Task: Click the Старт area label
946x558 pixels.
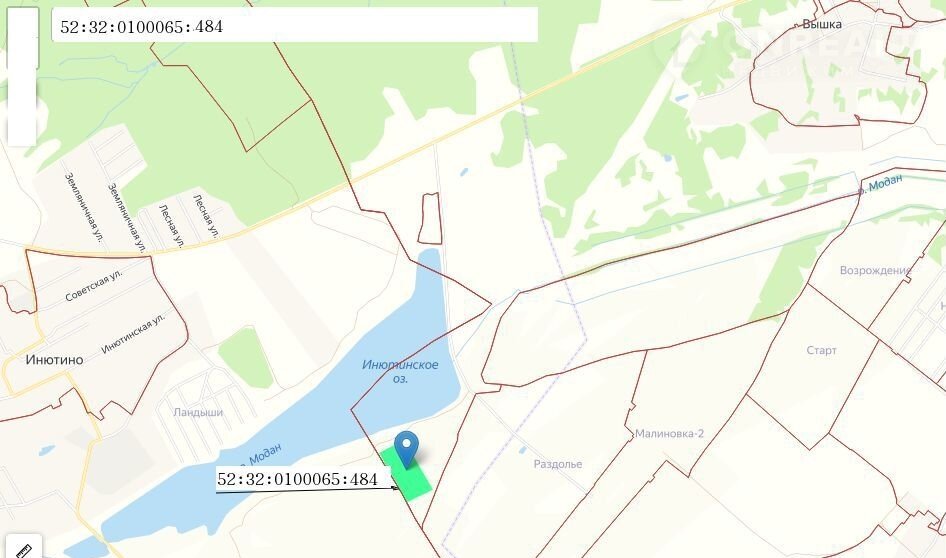Action: [821, 350]
